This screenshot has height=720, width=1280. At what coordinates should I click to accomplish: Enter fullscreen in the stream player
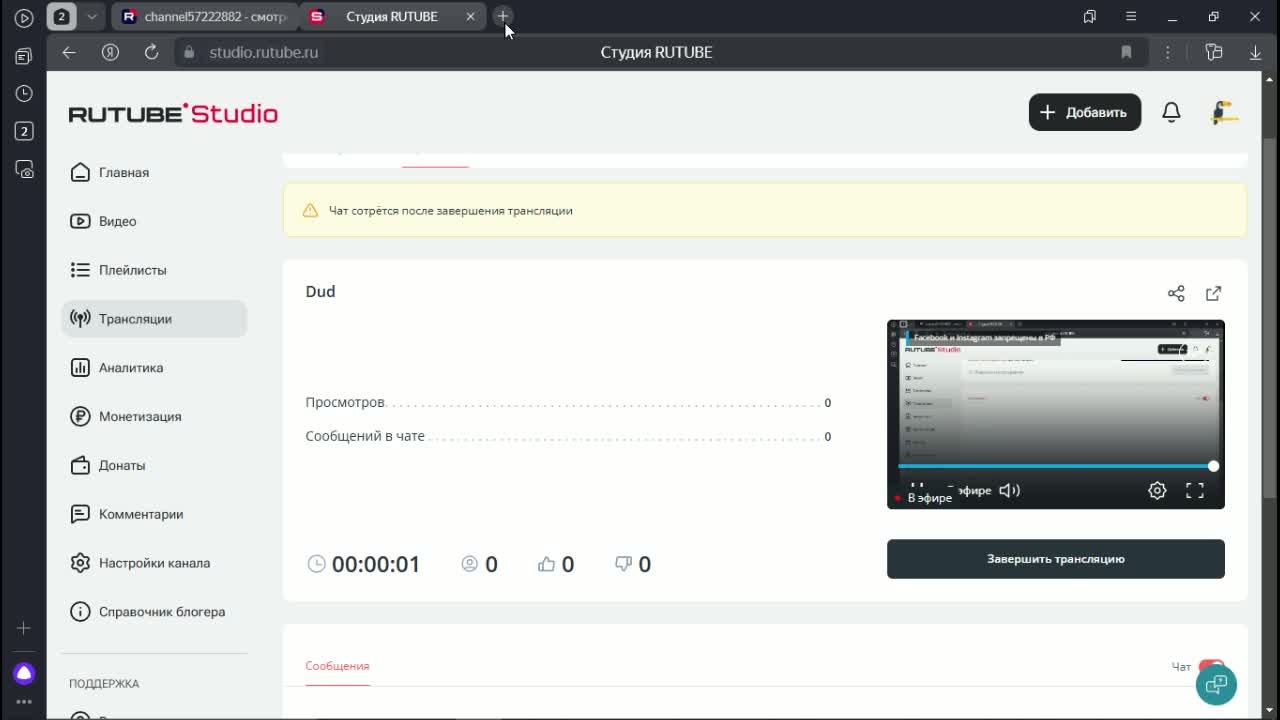1195,490
